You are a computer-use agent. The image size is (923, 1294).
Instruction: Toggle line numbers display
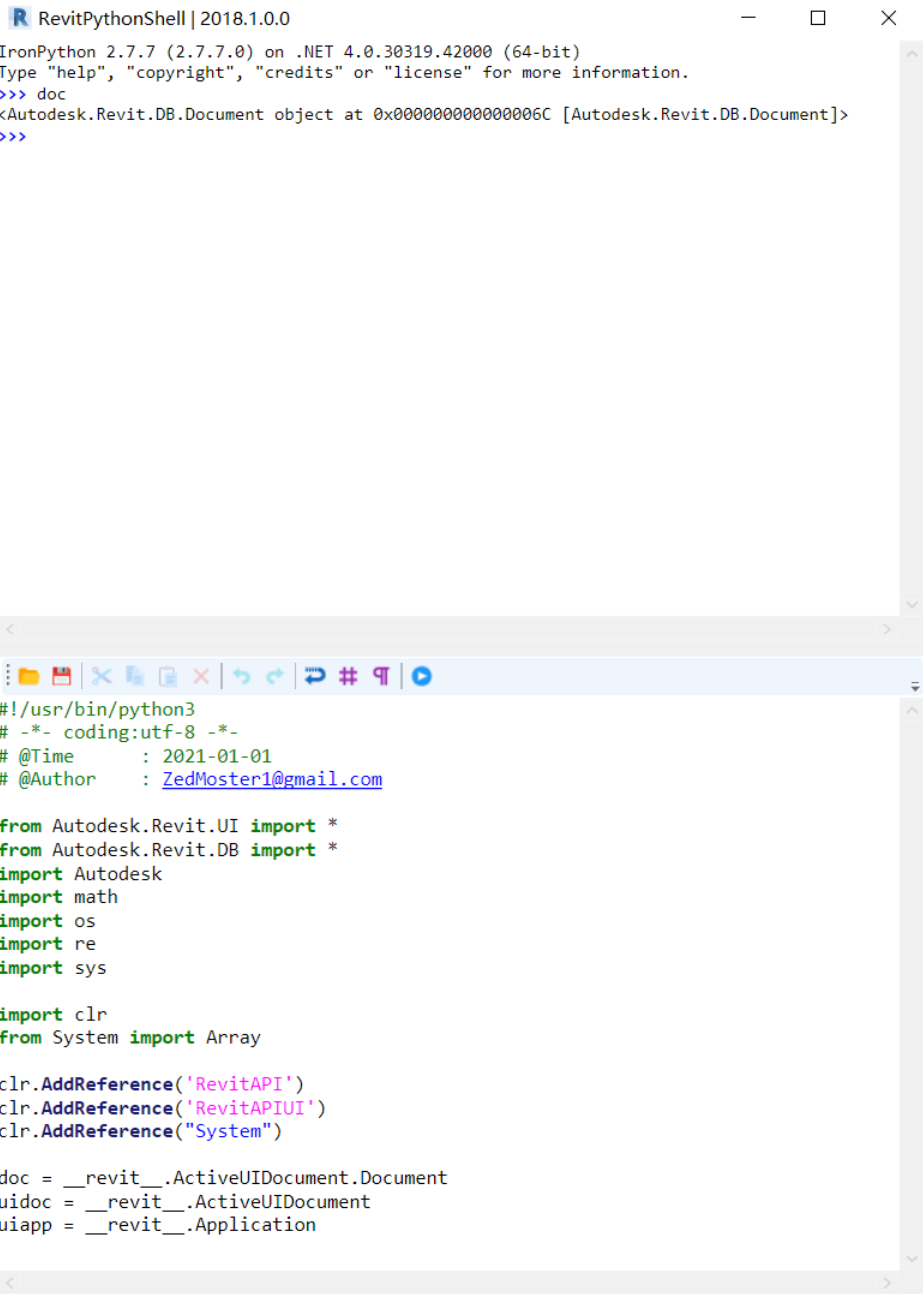coord(348,676)
